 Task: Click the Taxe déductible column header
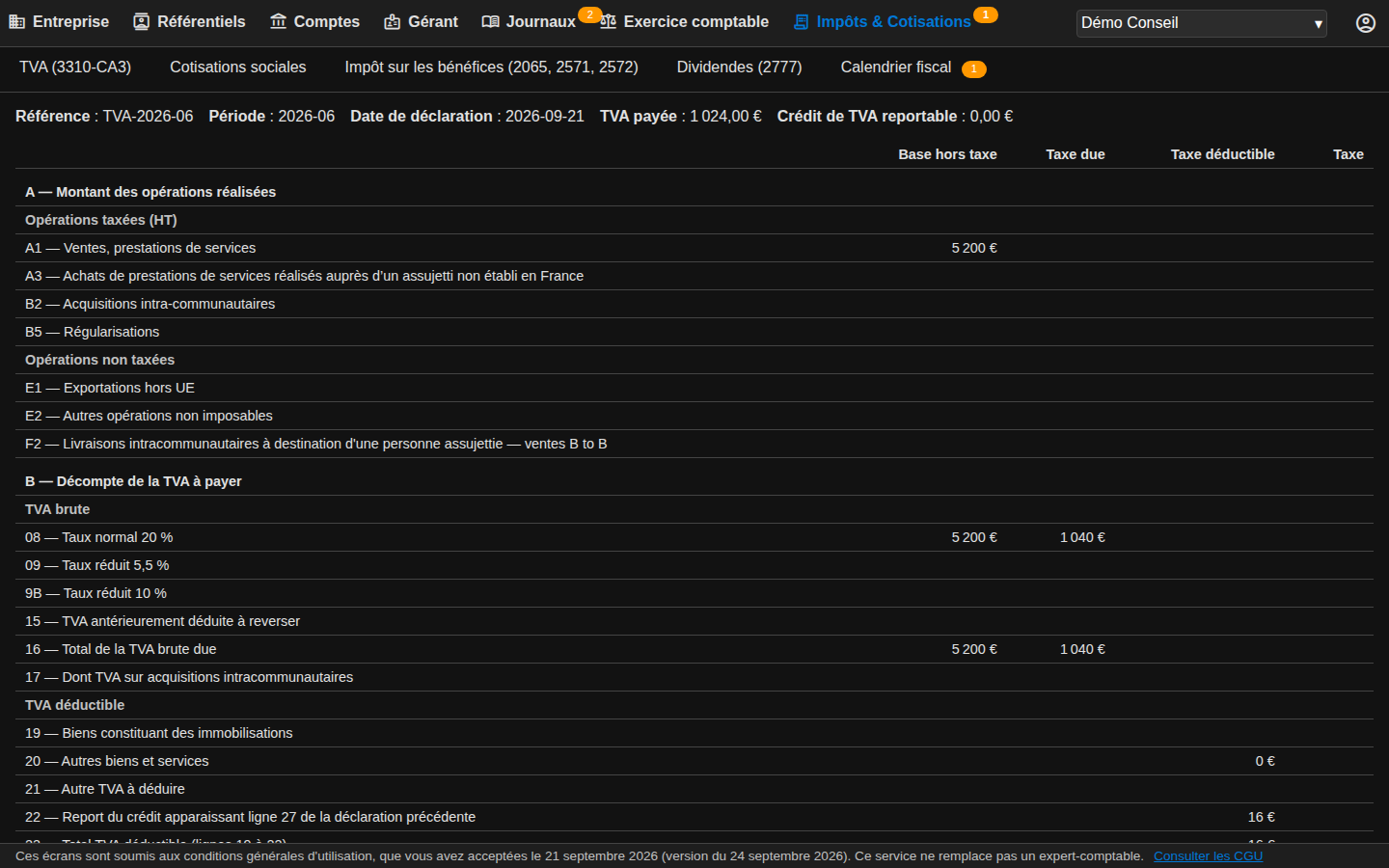pos(1222,154)
